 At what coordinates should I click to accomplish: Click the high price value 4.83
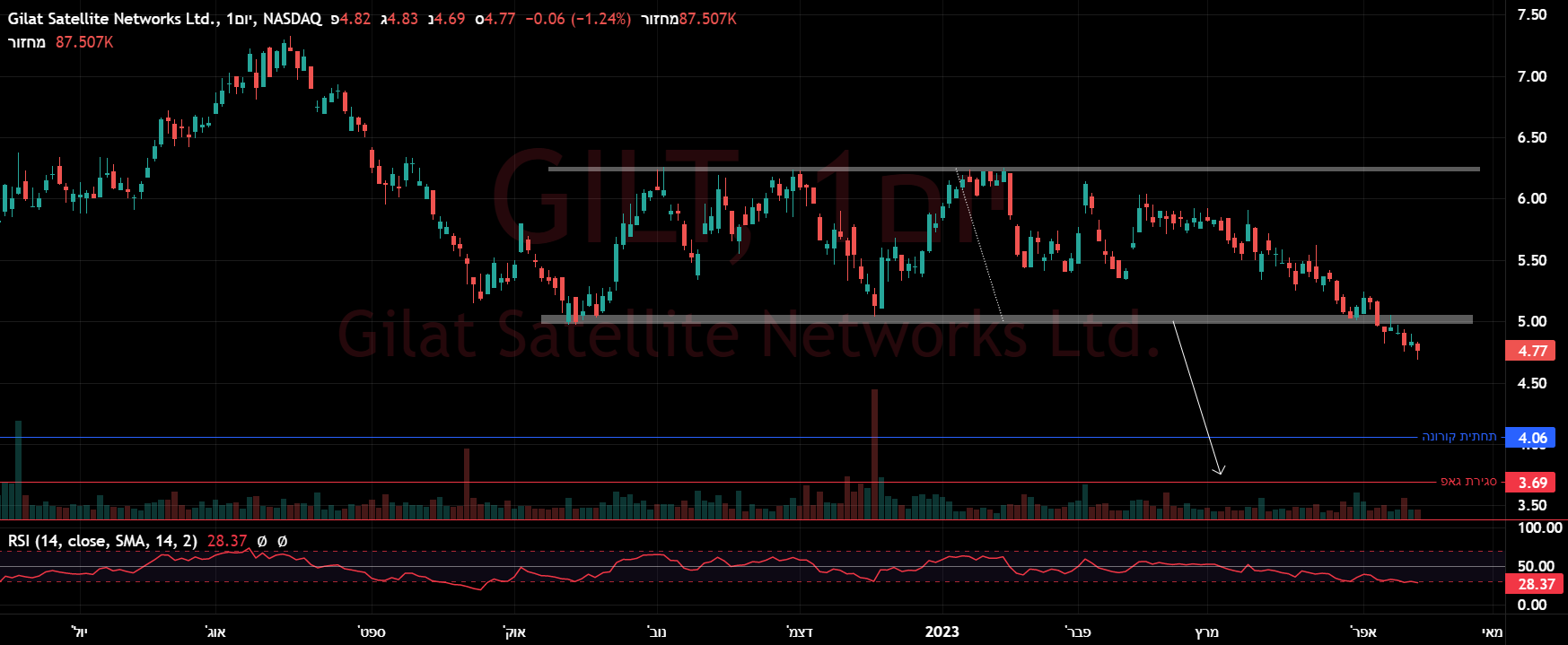(x=403, y=19)
